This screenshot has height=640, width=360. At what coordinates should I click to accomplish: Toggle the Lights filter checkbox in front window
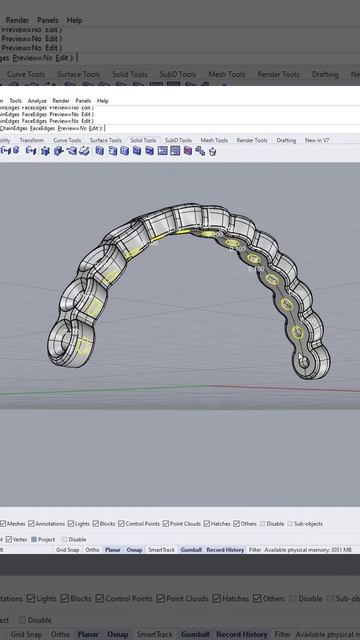coord(71,523)
